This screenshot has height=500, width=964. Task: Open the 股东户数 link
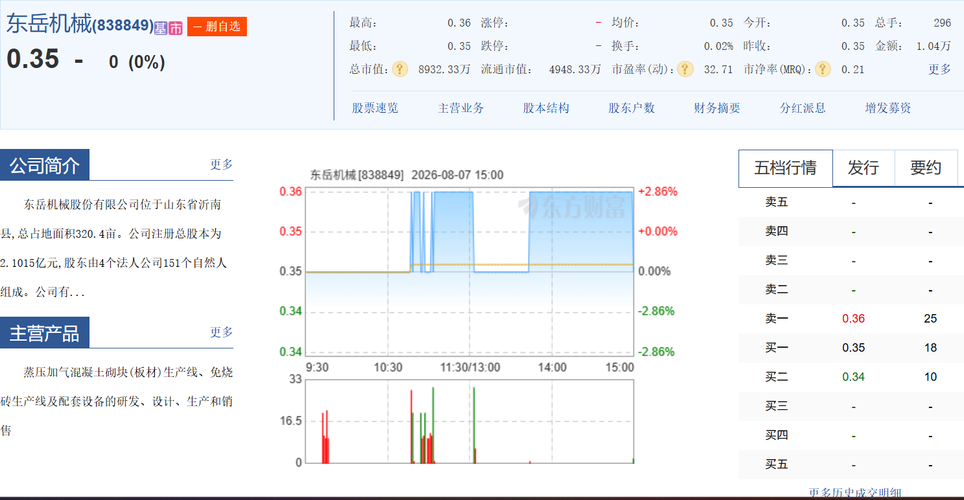pos(631,108)
